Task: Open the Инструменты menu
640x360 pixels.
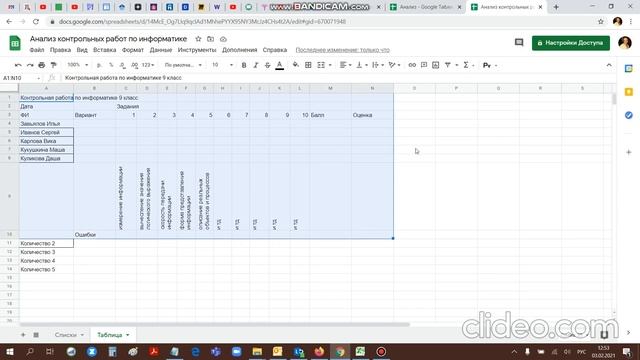Action: click(197, 50)
